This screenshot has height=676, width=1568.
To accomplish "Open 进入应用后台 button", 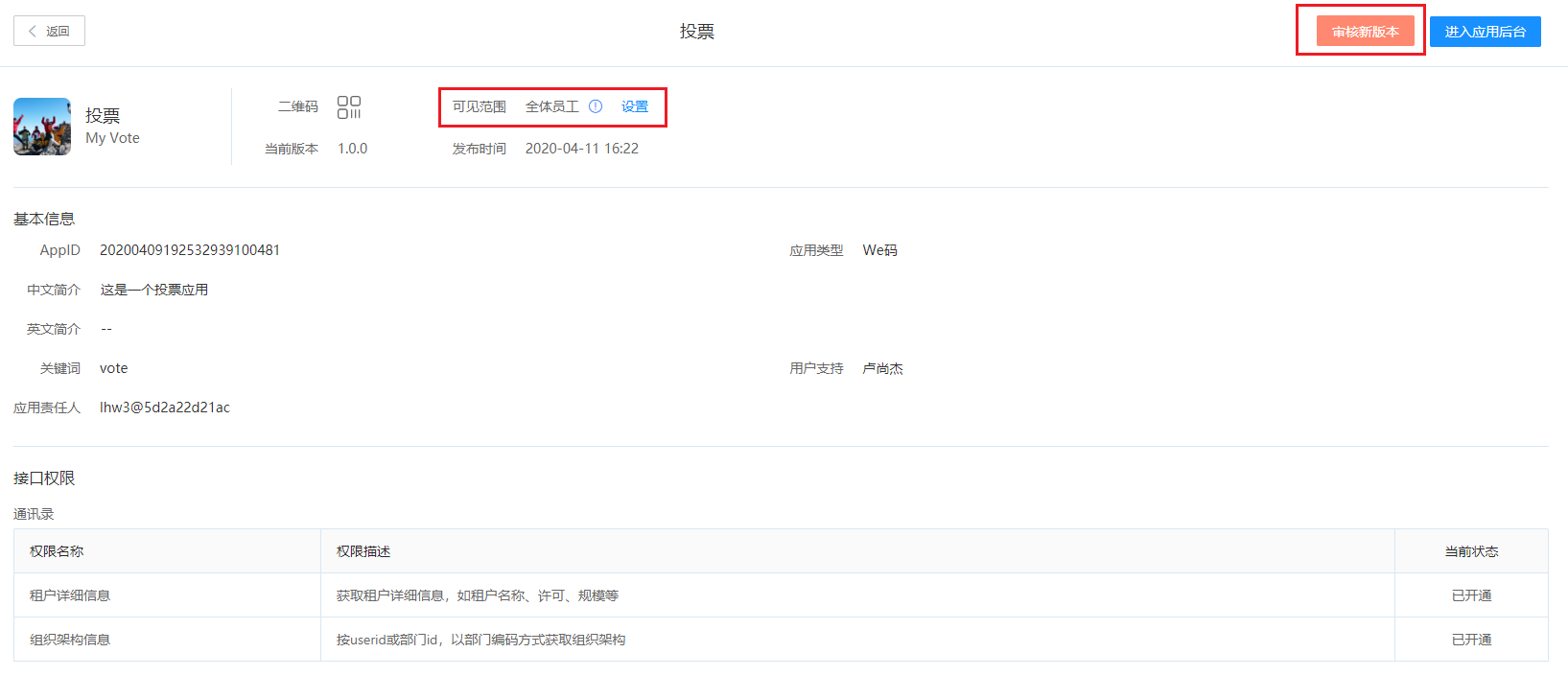I will pos(1485,32).
